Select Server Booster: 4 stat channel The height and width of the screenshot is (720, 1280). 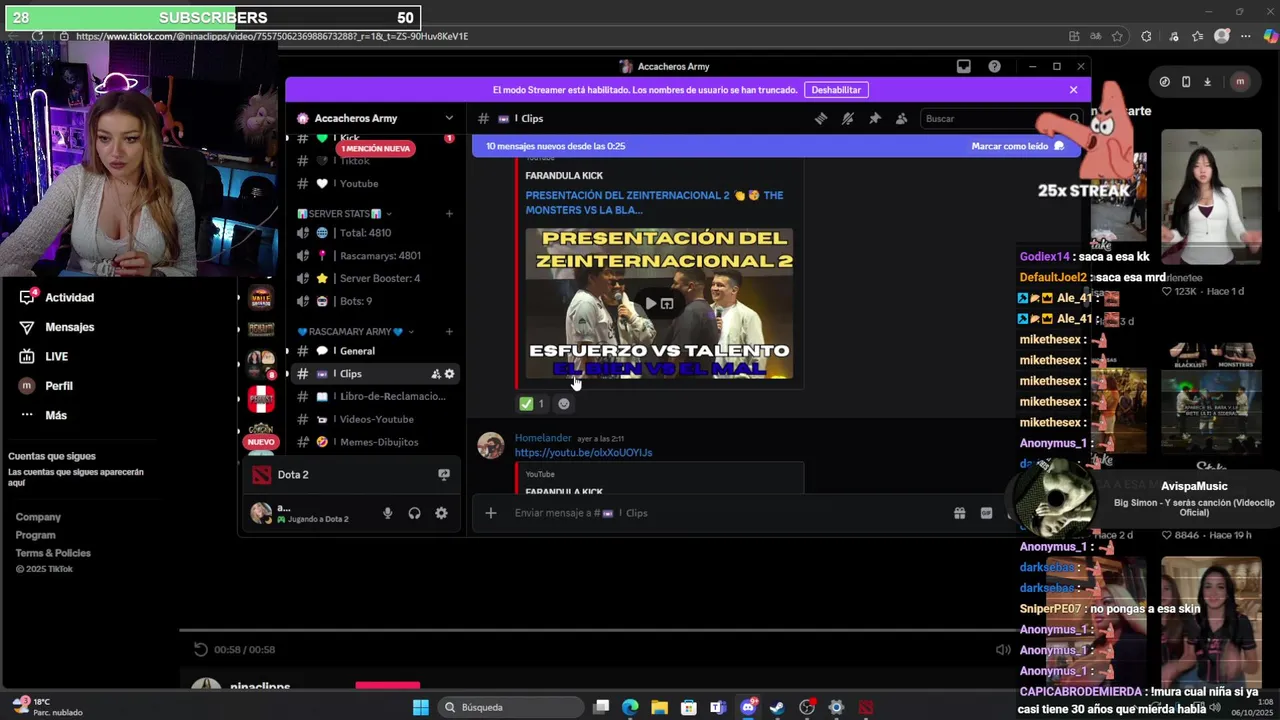(375, 278)
